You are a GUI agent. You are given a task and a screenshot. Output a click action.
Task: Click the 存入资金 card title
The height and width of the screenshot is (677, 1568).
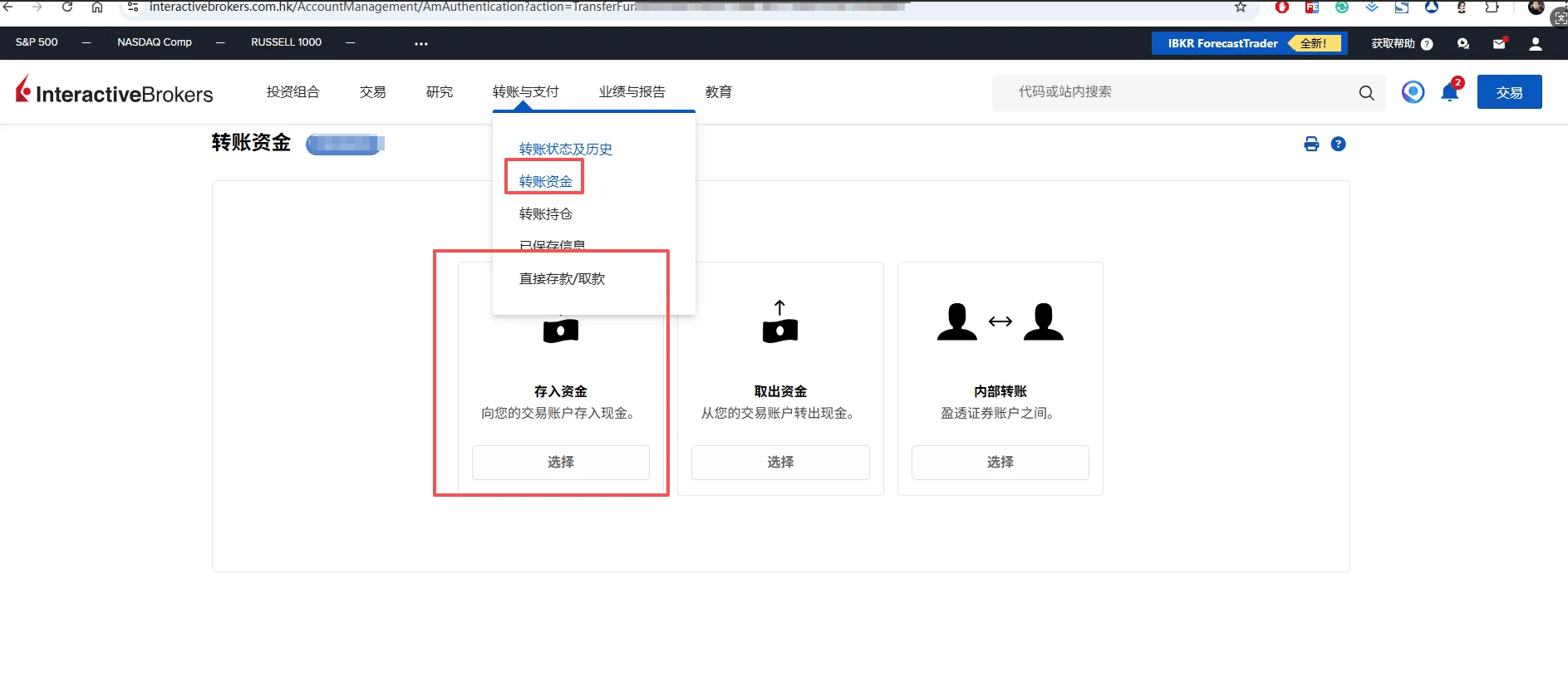click(561, 391)
